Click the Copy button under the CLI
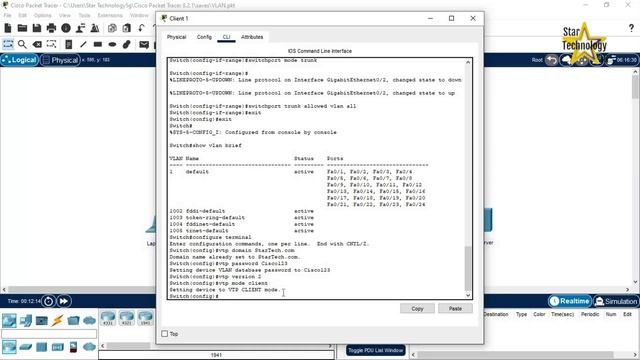The width and height of the screenshot is (640, 360). point(417,309)
